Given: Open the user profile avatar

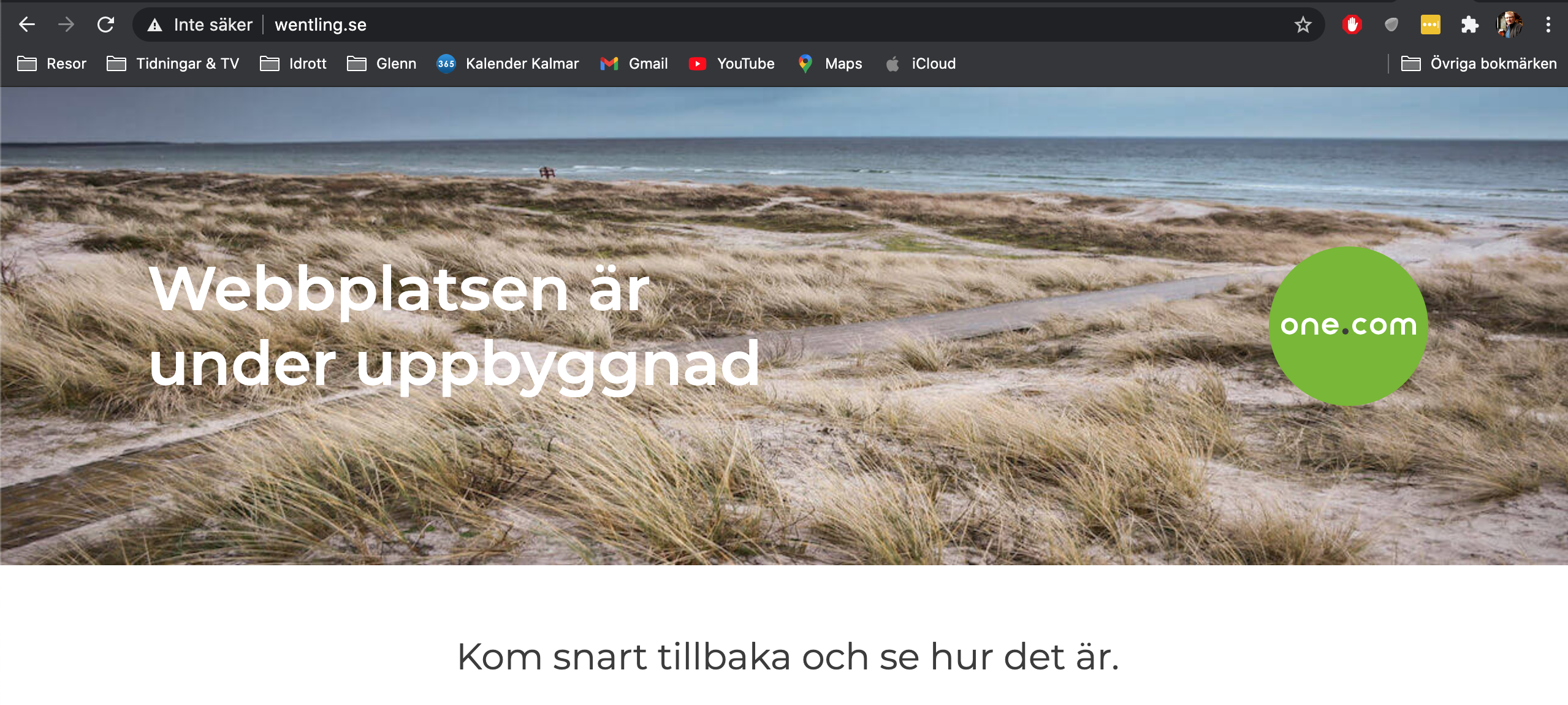Looking at the screenshot, I should [1509, 25].
